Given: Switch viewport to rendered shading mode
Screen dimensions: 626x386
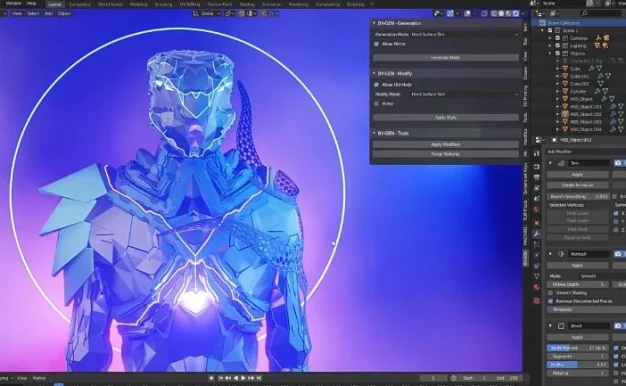Looking at the screenshot, I should tap(516, 13).
